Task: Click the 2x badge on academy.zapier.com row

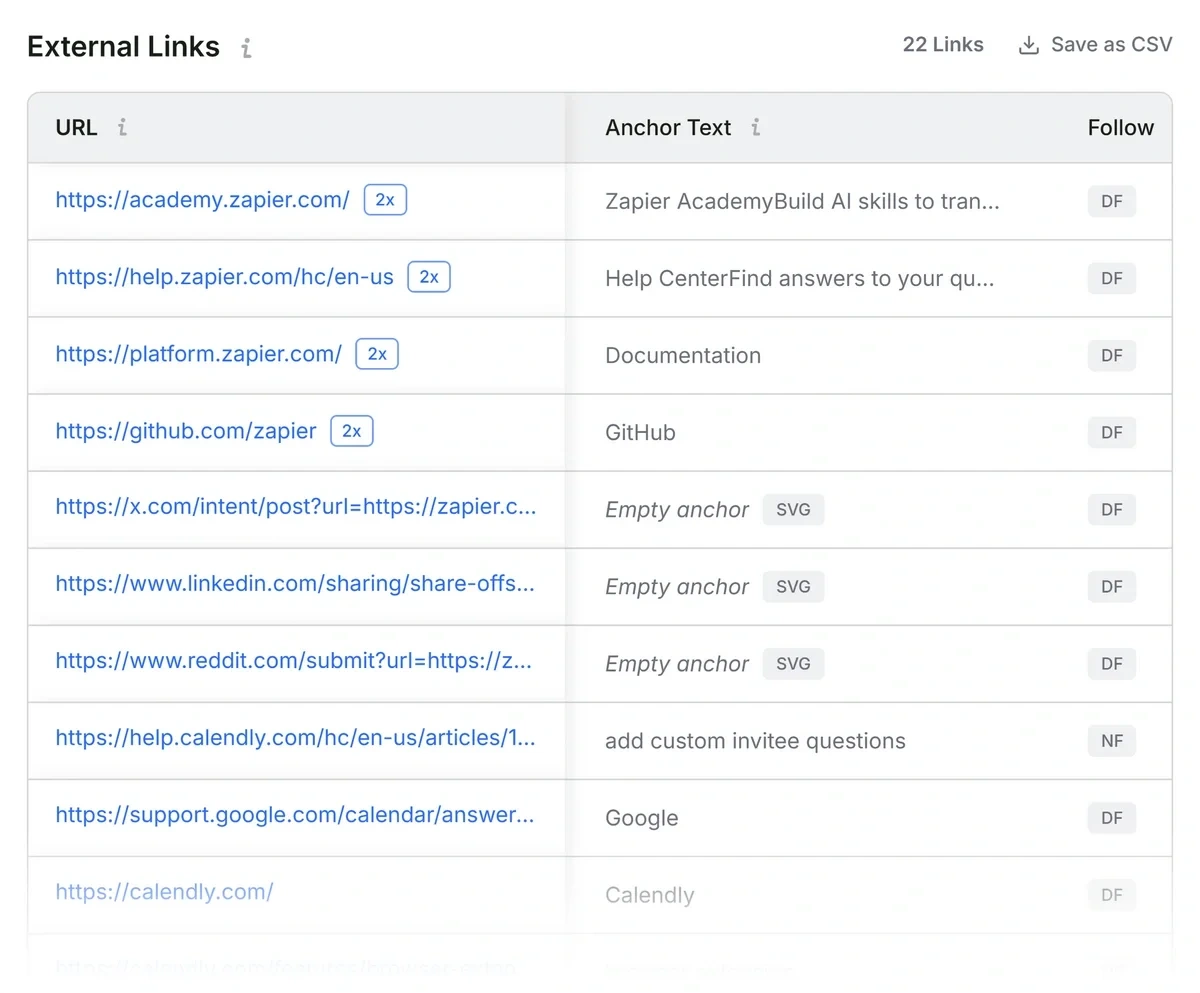Action: (x=385, y=200)
